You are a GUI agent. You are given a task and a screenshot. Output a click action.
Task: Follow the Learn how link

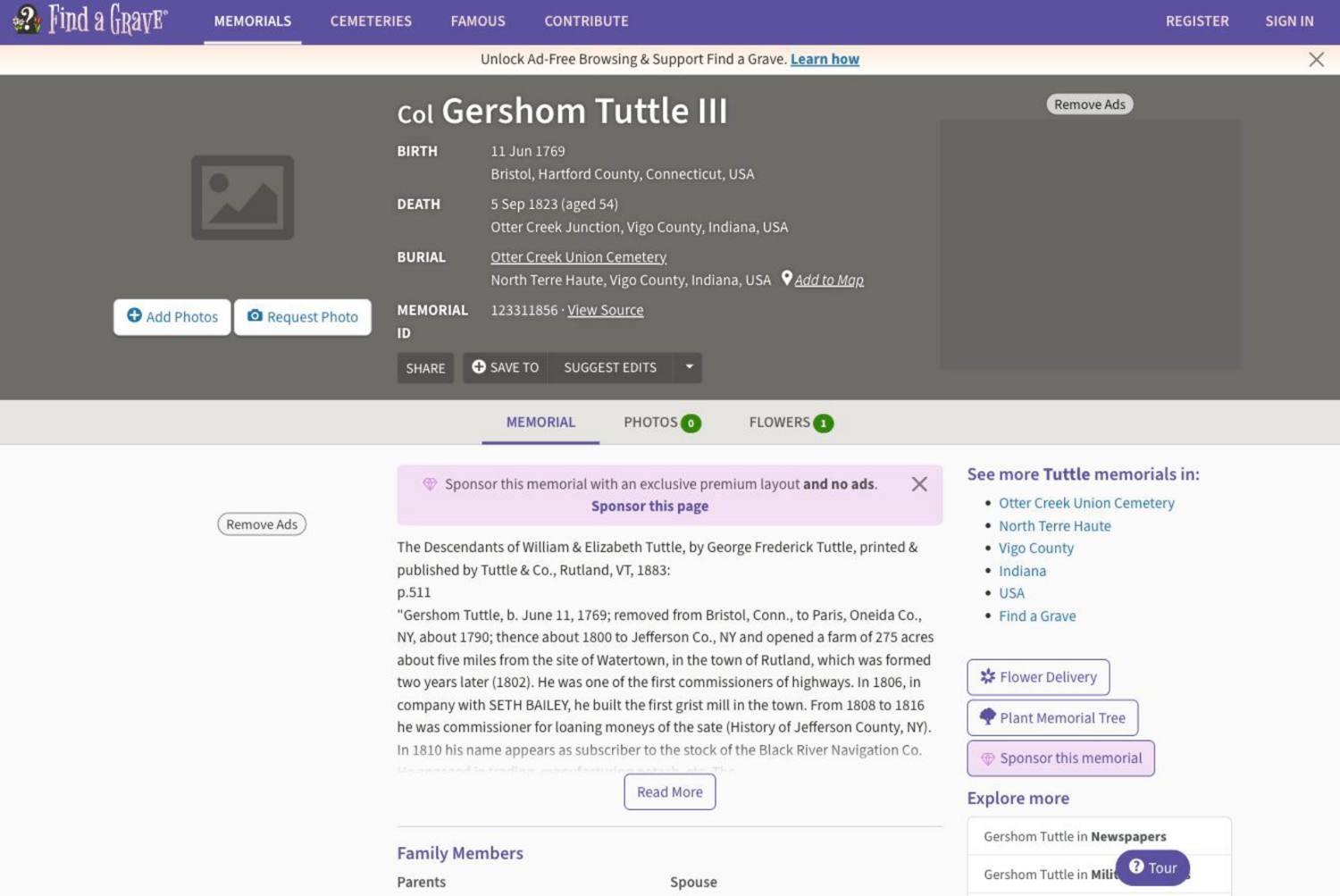(x=825, y=59)
